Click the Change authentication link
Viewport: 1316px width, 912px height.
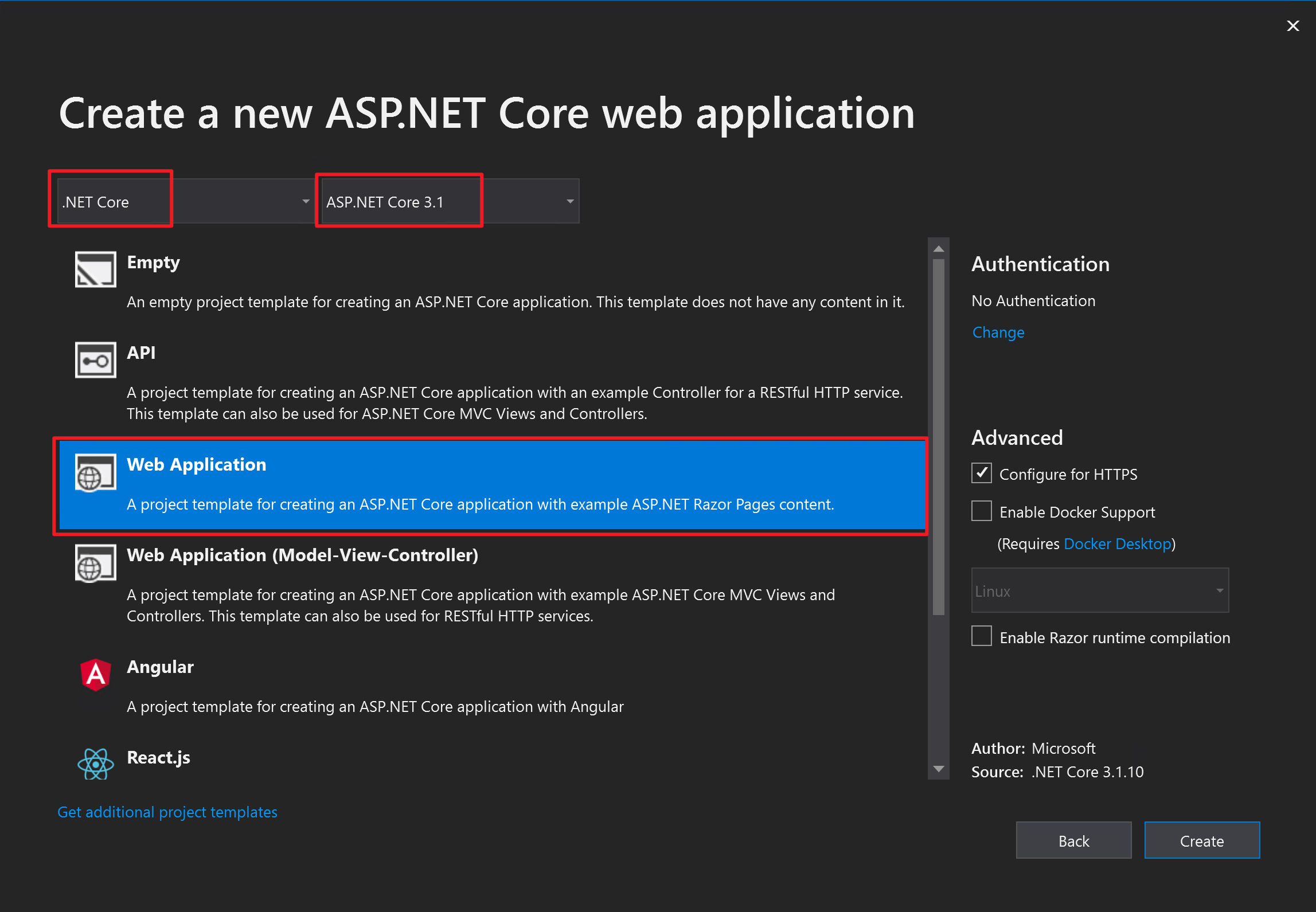pyautogui.click(x=998, y=332)
